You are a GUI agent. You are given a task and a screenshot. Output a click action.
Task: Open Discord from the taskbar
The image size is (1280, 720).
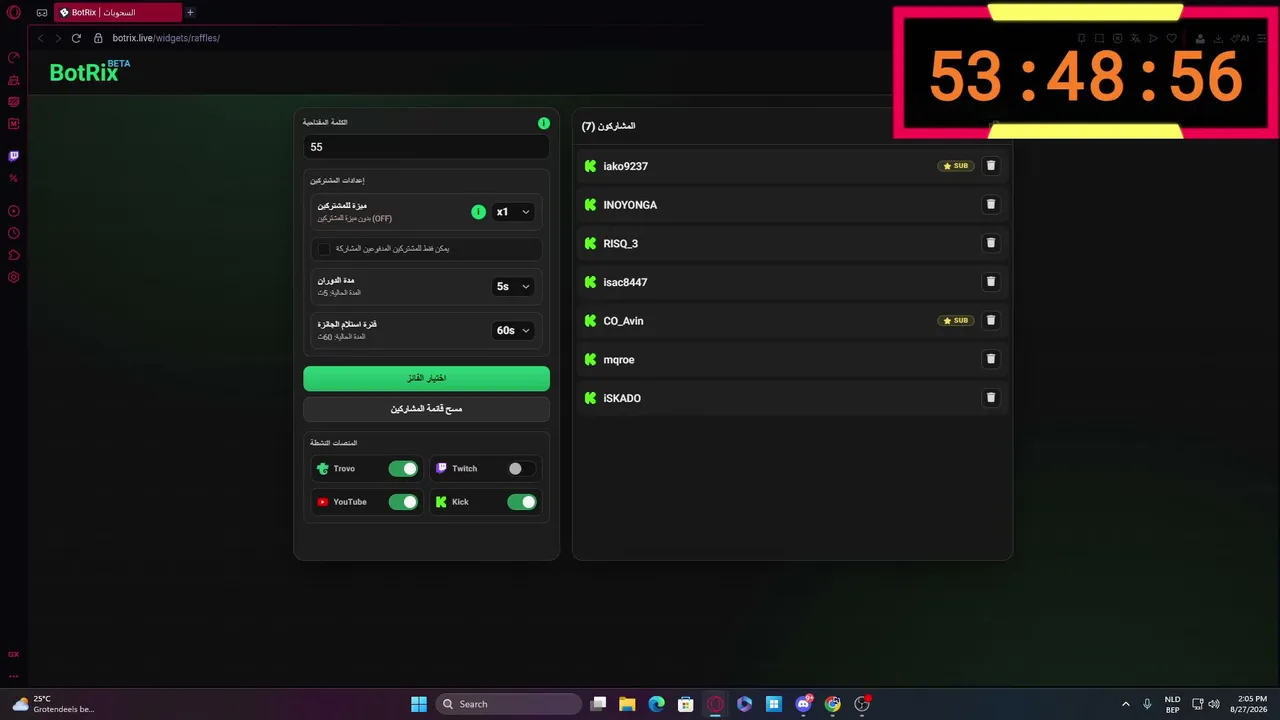tap(803, 704)
